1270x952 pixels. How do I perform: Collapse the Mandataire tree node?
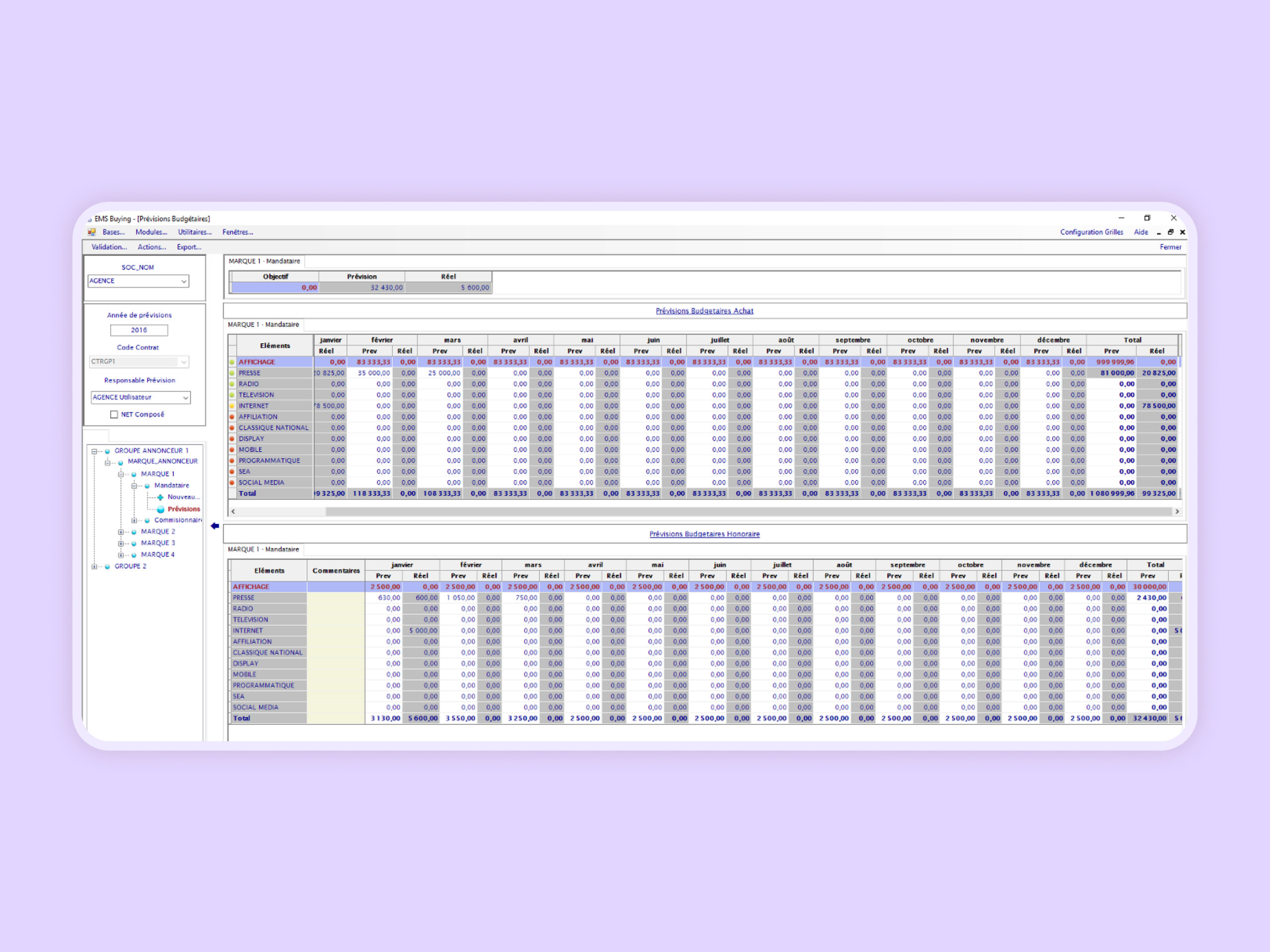click(134, 485)
